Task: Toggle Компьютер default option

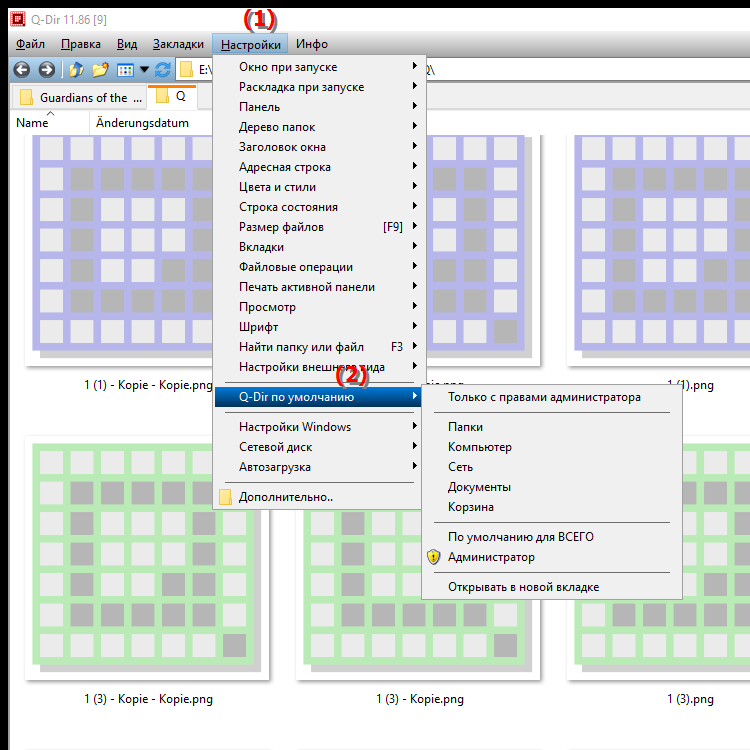Action: pos(551,447)
